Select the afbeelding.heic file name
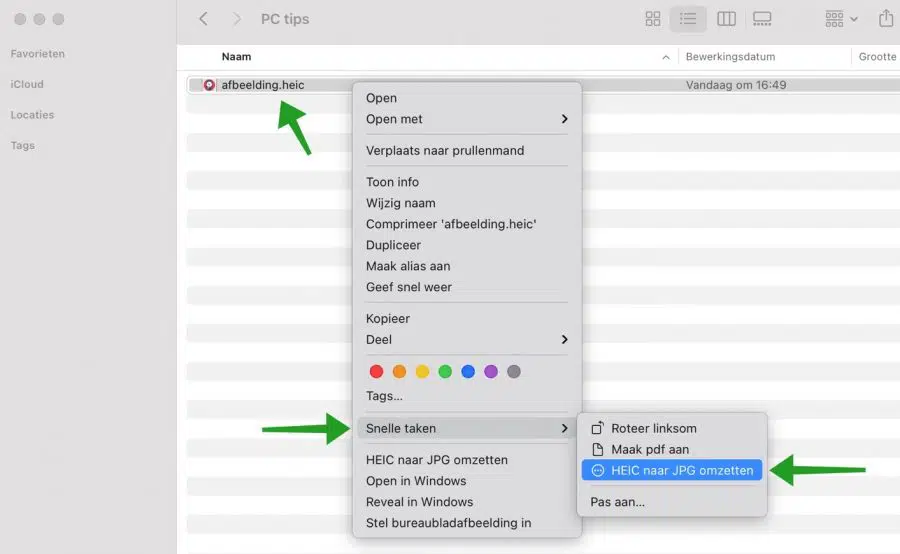This screenshot has width=900, height=554. coord(263,85)
